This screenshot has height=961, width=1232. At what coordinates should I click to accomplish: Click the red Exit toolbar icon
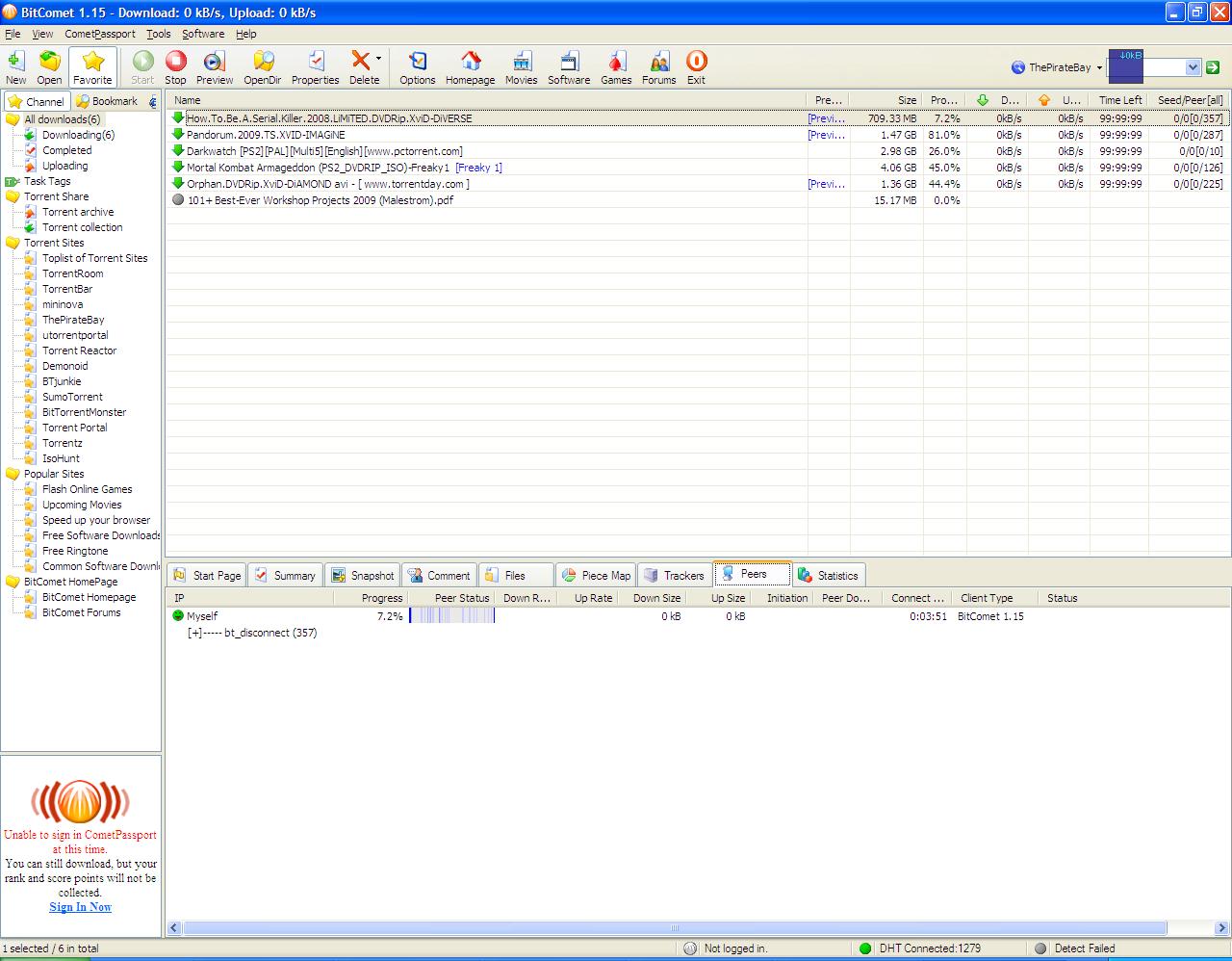(x=696, y=67)
